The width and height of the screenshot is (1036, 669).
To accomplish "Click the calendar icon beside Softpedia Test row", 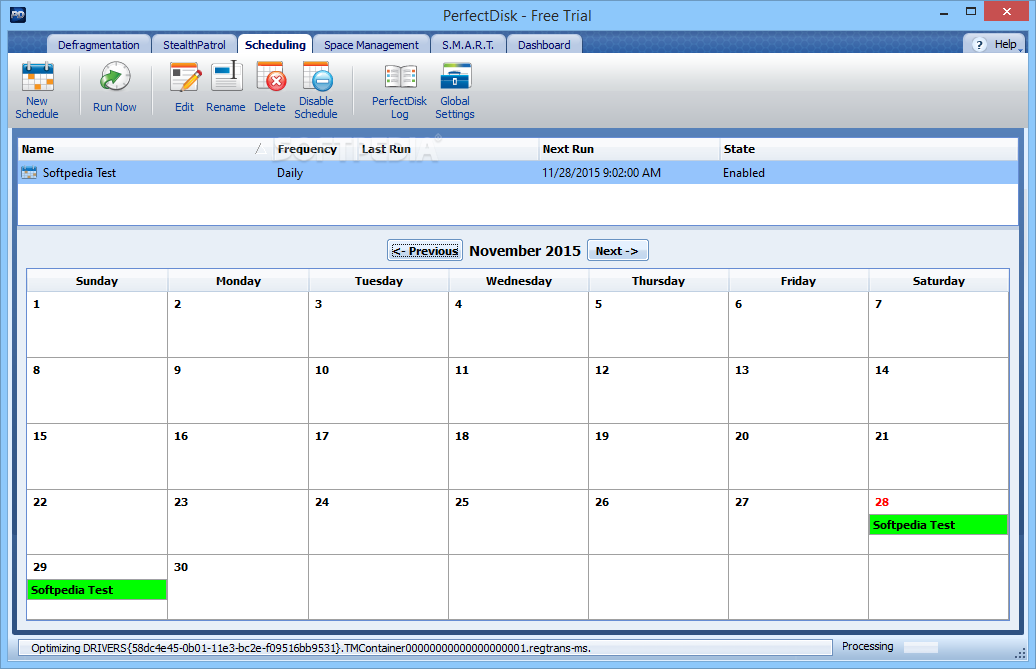I will [29, 173].
